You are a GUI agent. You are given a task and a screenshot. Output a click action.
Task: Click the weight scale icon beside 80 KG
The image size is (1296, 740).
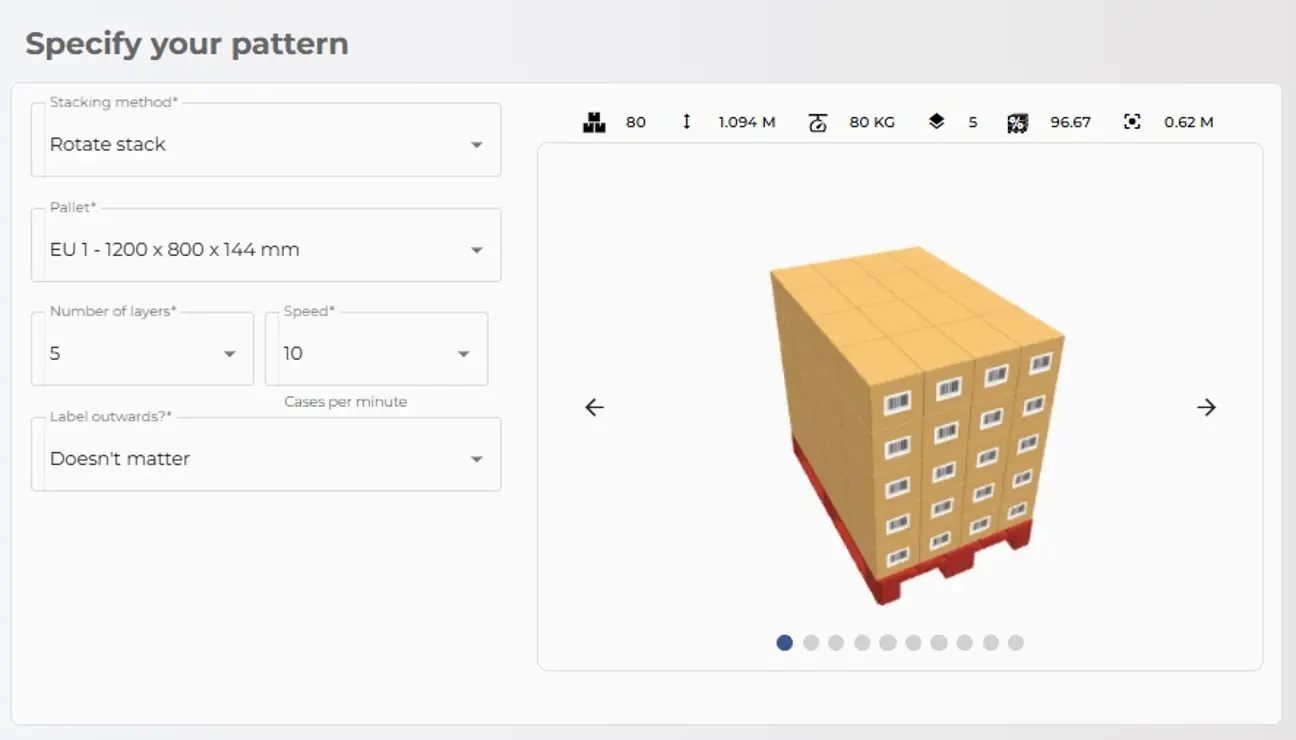(x=818, y=122)
